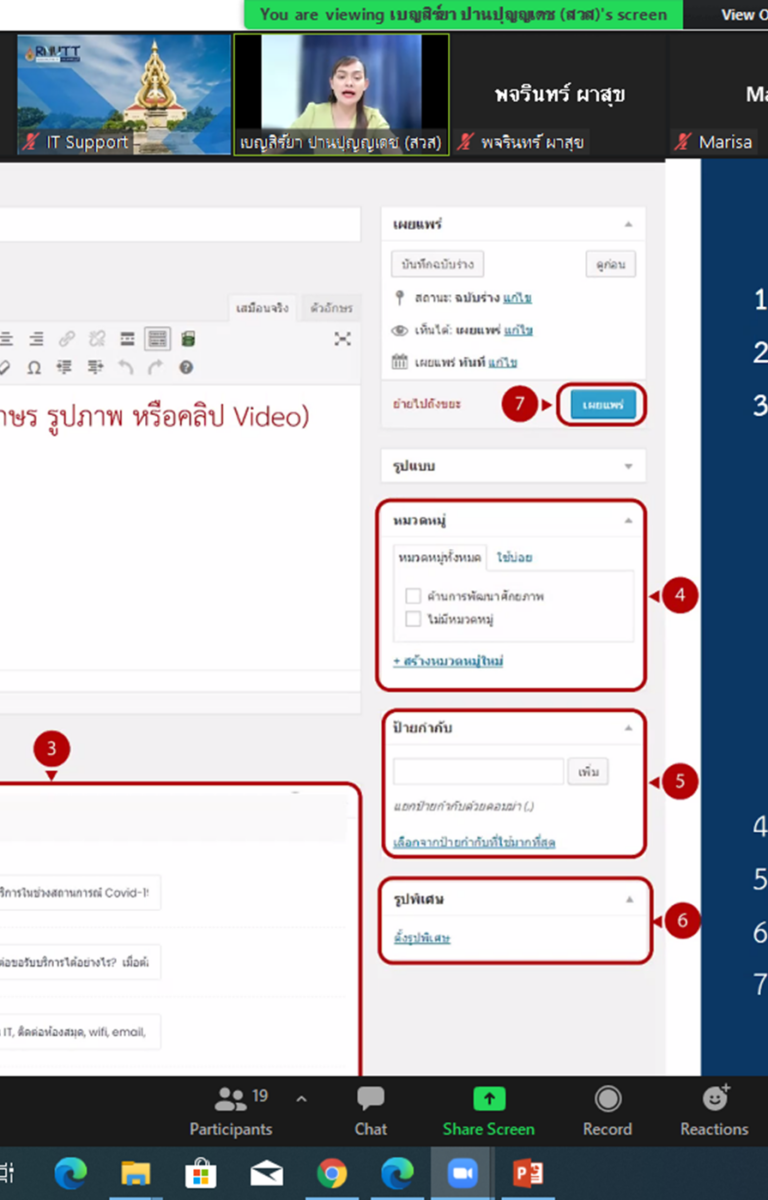Select IT Support video thumbnail
The image size is (768, 1200).
(x=124, y=95)
